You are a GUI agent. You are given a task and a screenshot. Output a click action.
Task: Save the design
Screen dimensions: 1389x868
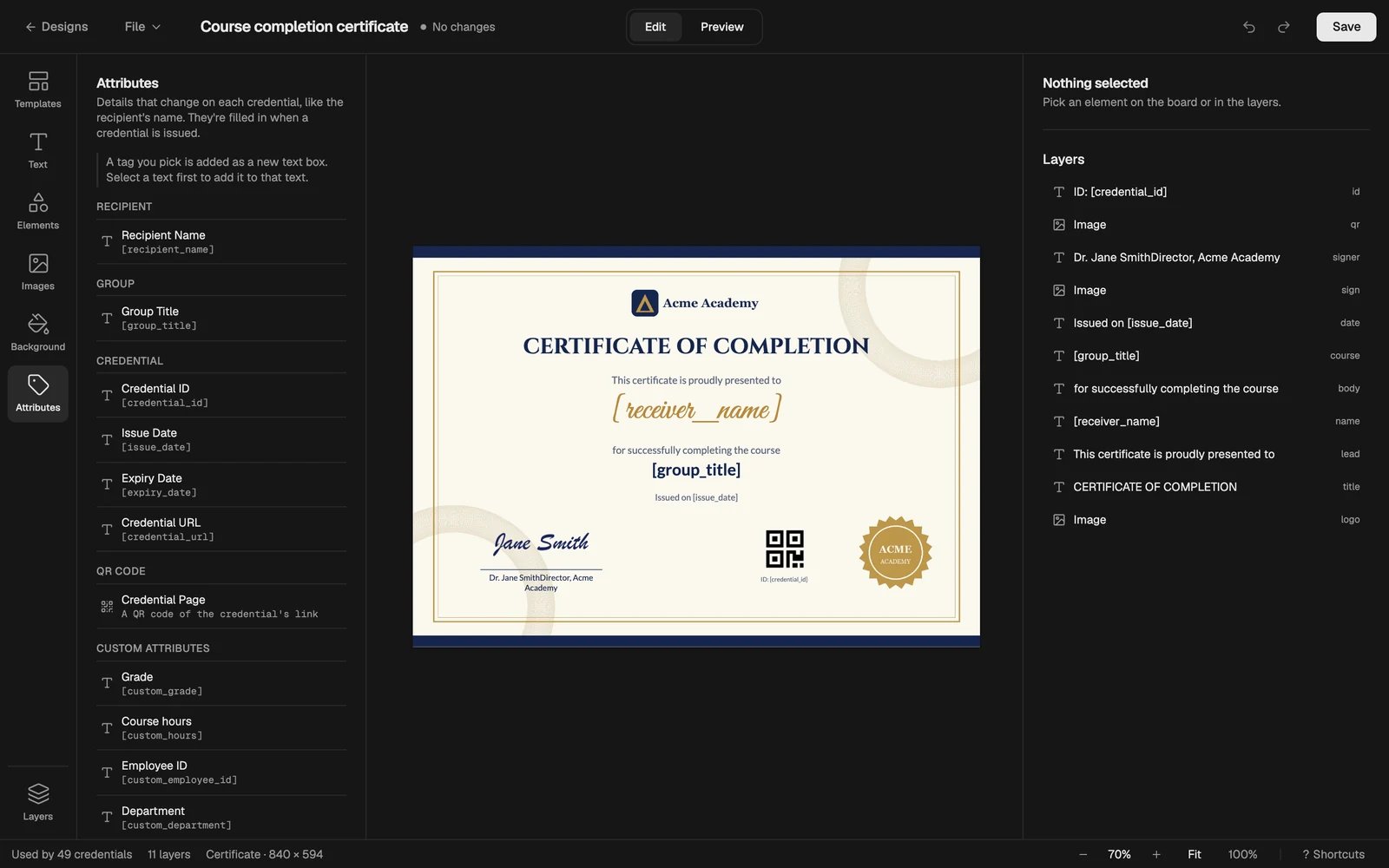click(1346, 27)
